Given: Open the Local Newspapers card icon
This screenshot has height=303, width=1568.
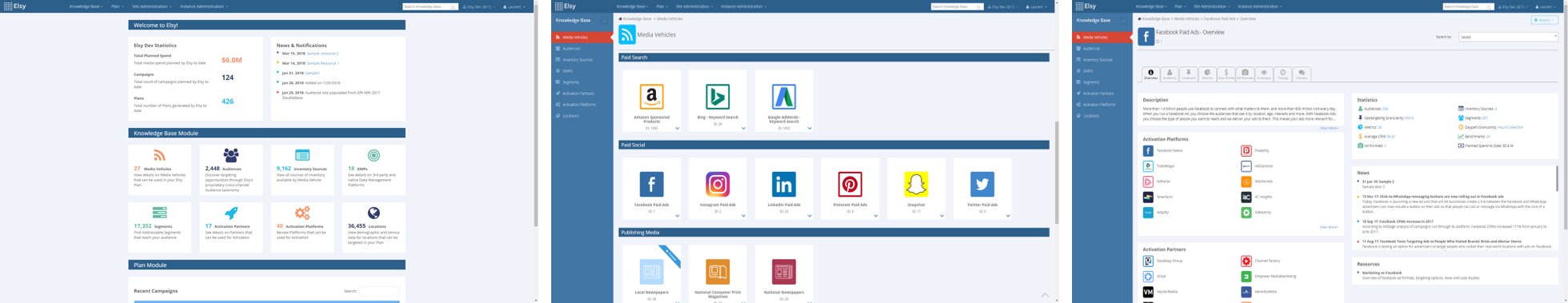Looking at the screenshot, I should tap(651, 272).
